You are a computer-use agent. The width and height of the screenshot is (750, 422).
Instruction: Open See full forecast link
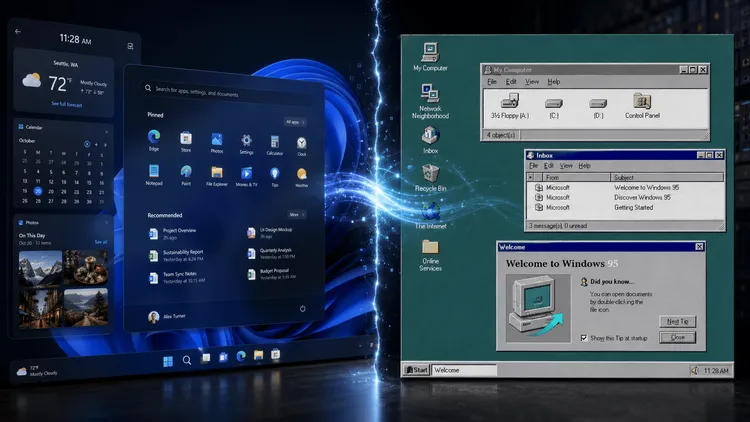point(66,104)
